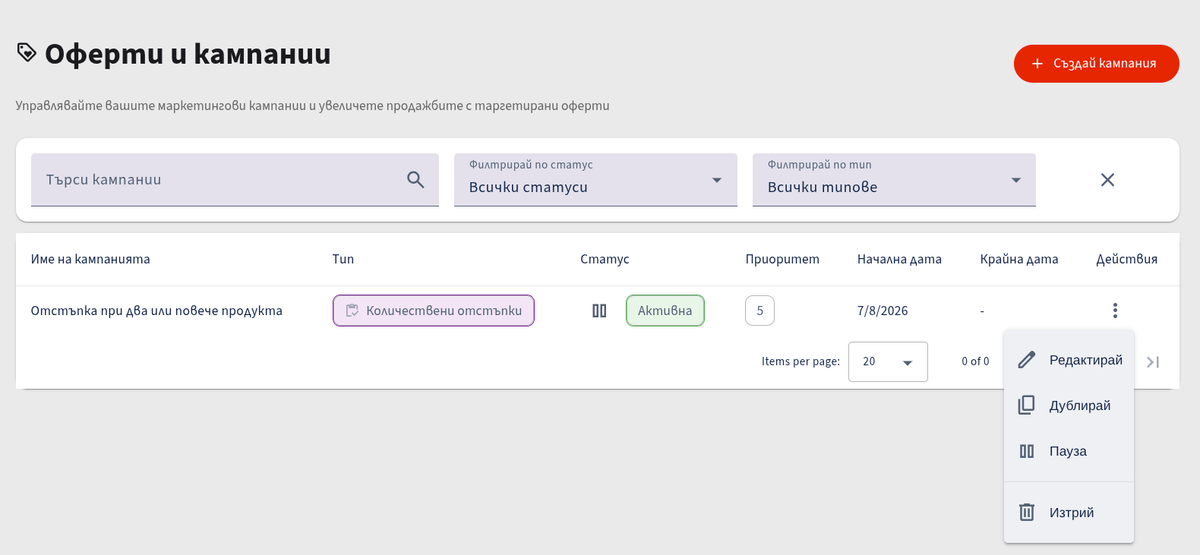Click the pencil icon beside Редактирай
This screenshot has height=555, width=1200.
(1026, 360)
